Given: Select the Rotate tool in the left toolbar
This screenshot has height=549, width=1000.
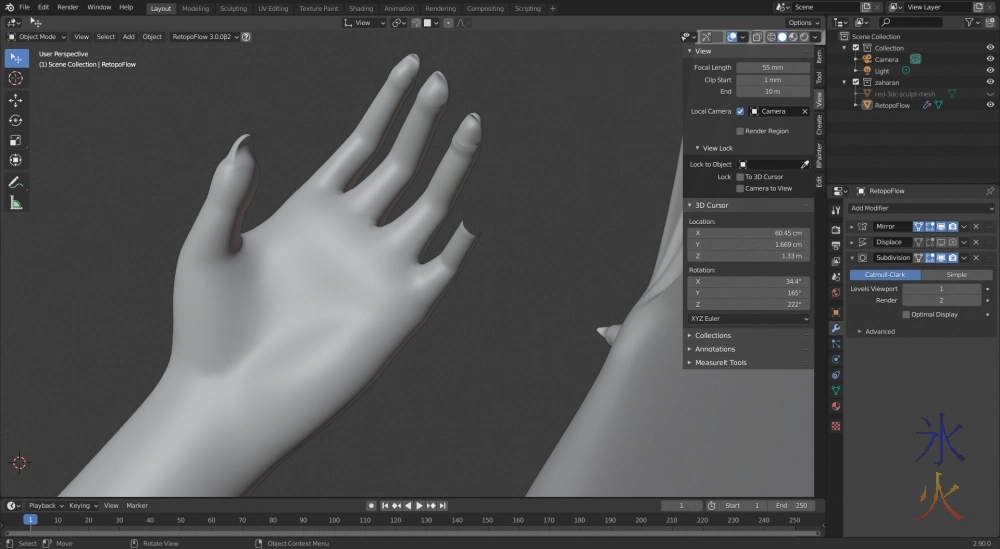Looking at the screenshot, I should [16, 120].
